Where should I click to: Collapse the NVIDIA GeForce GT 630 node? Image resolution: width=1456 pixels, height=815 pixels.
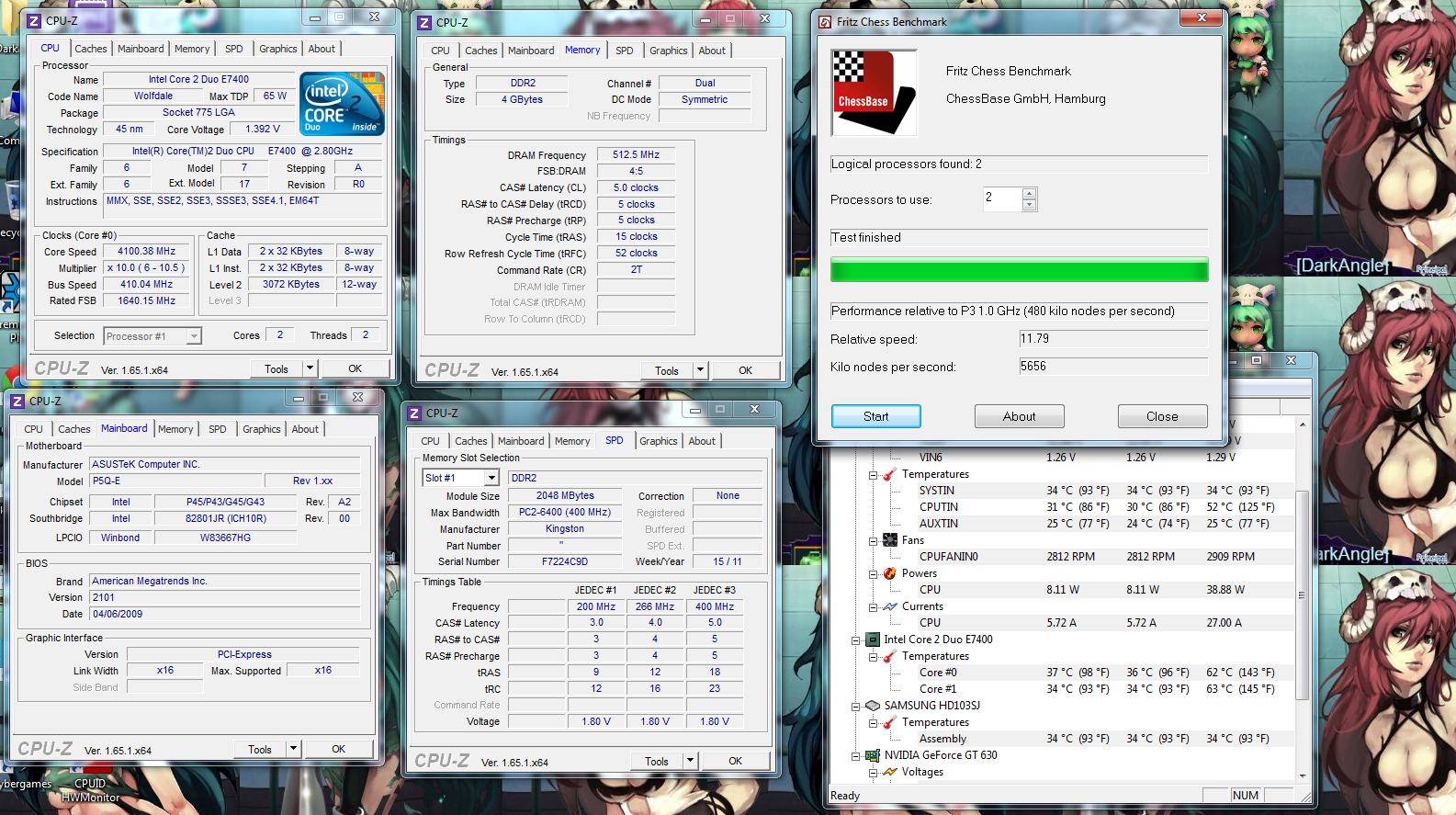(855, 756)
